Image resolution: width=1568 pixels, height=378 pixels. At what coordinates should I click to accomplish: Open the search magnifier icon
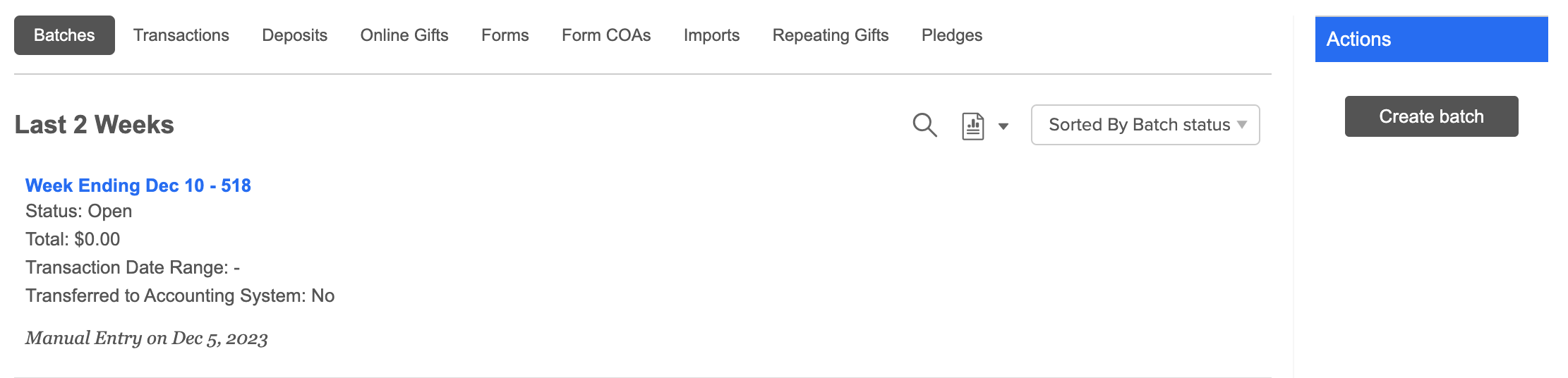[924, 125]
